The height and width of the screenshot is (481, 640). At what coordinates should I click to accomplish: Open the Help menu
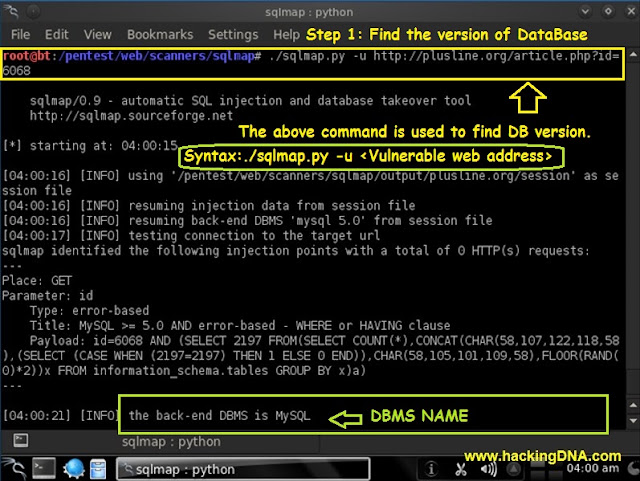click(x=287, y=35)
